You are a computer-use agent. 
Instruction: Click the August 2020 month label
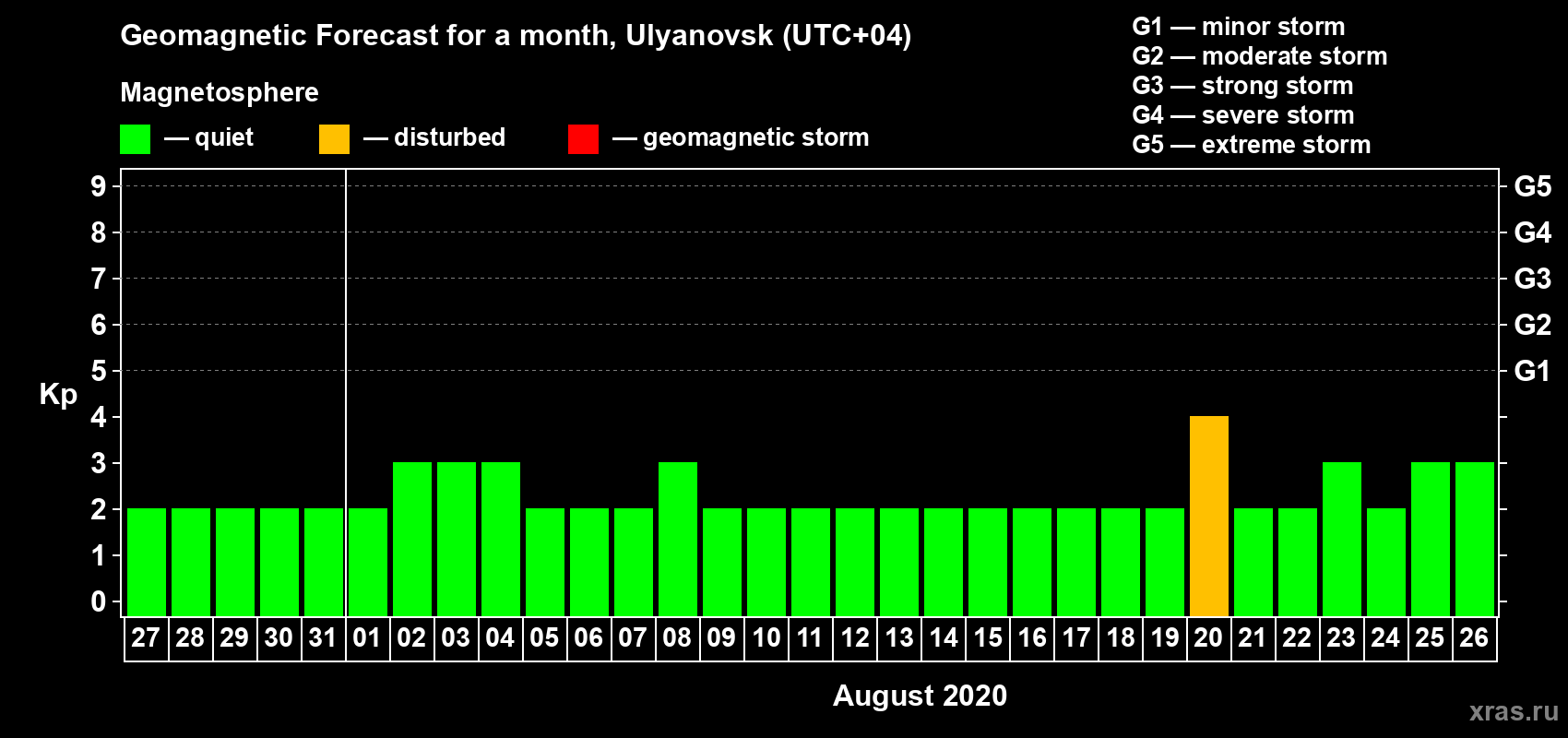(920, 696)
